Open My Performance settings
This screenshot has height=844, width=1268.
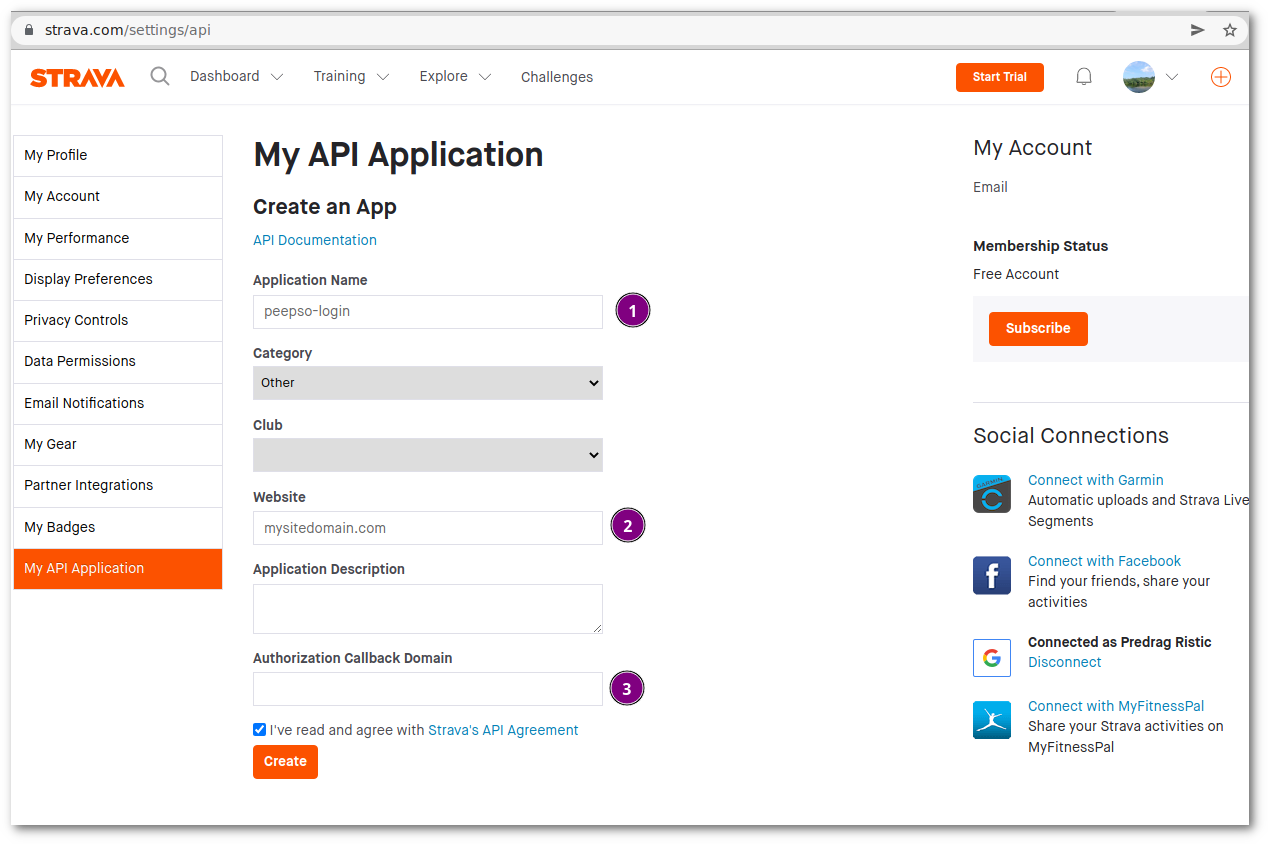click(118, 239)
